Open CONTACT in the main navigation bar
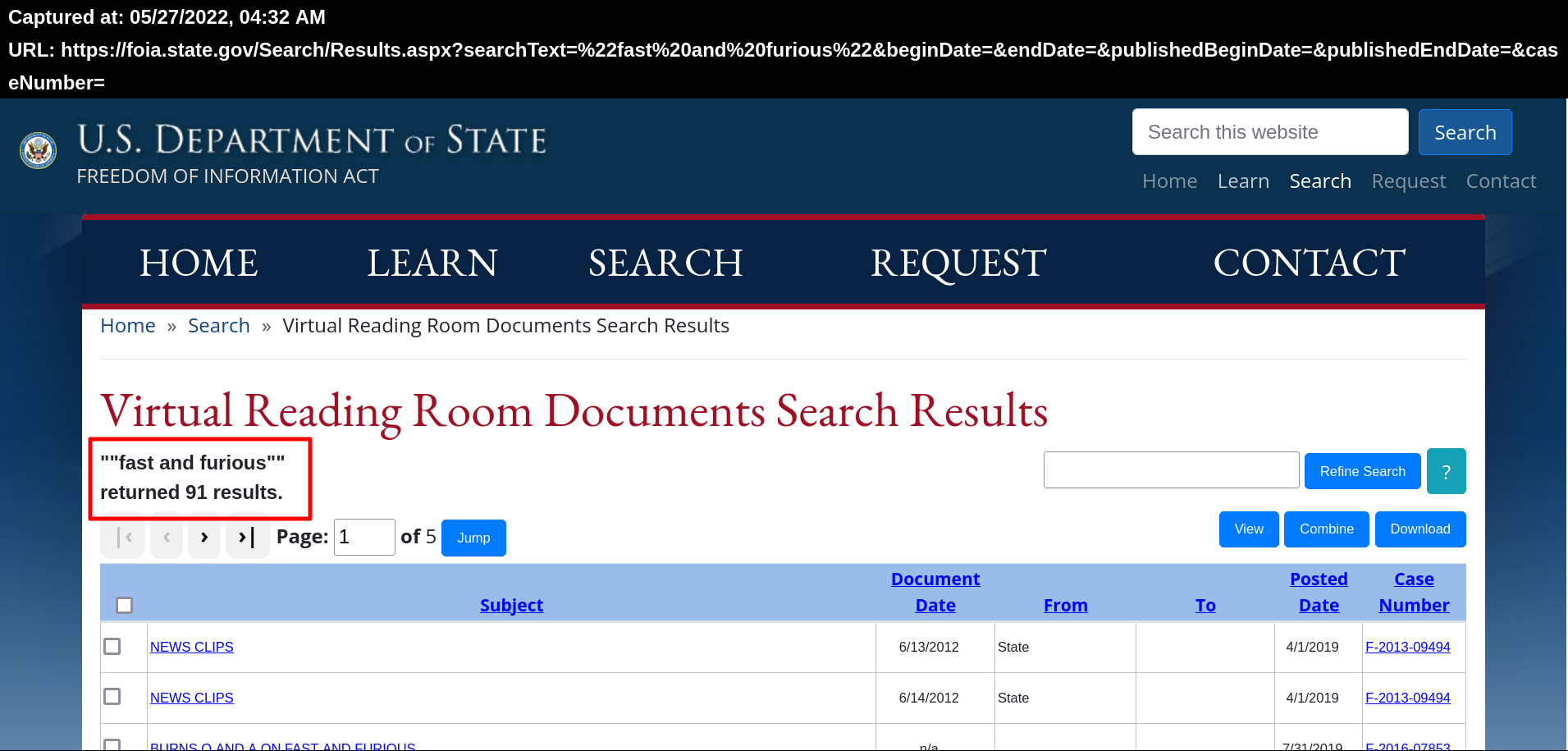The height and width of the screenshot is (751, 1568). 1310,263
